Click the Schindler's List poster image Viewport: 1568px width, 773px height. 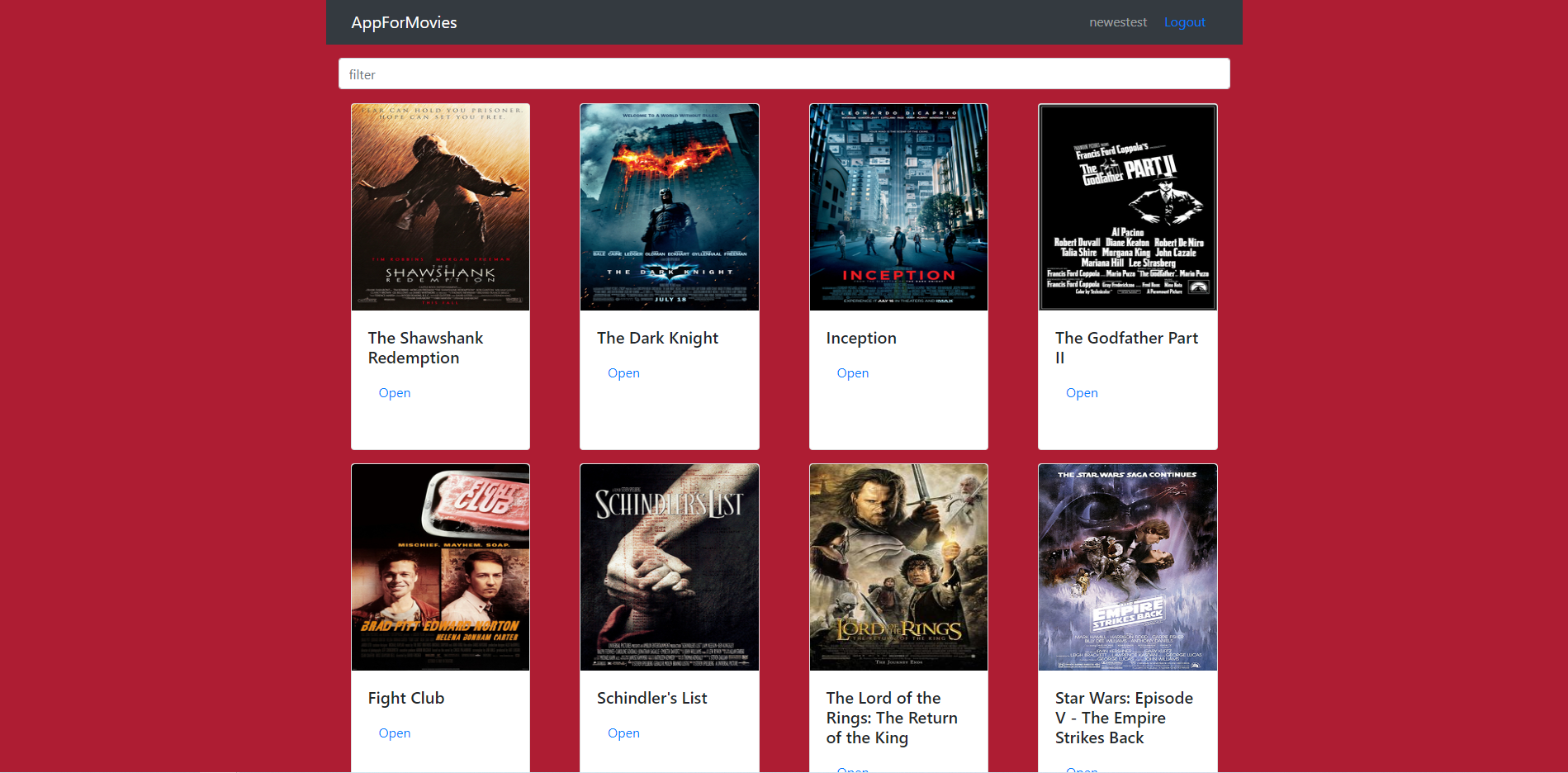669,567
